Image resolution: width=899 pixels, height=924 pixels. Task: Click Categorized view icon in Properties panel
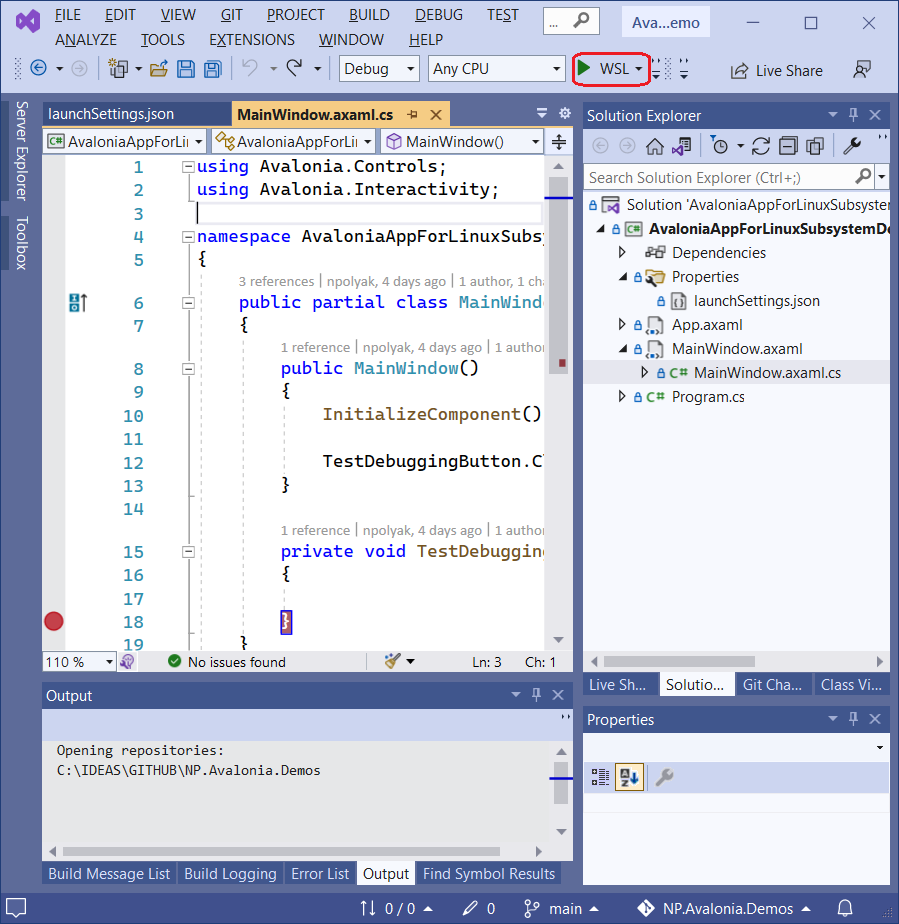600,777
